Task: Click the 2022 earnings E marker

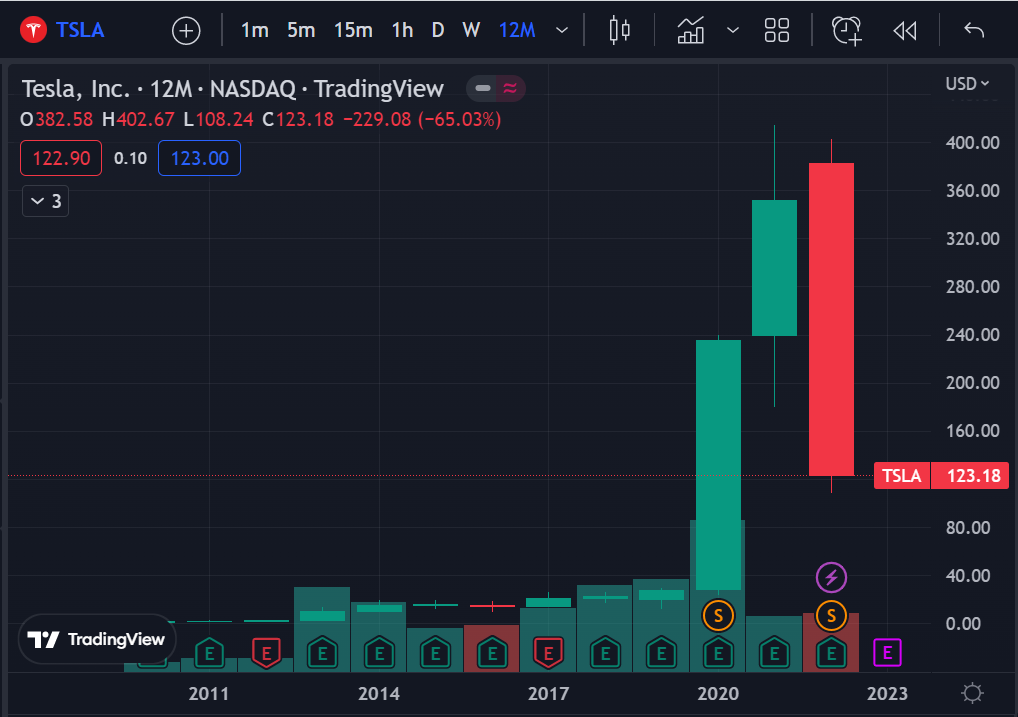Action: tap(831, 653)
